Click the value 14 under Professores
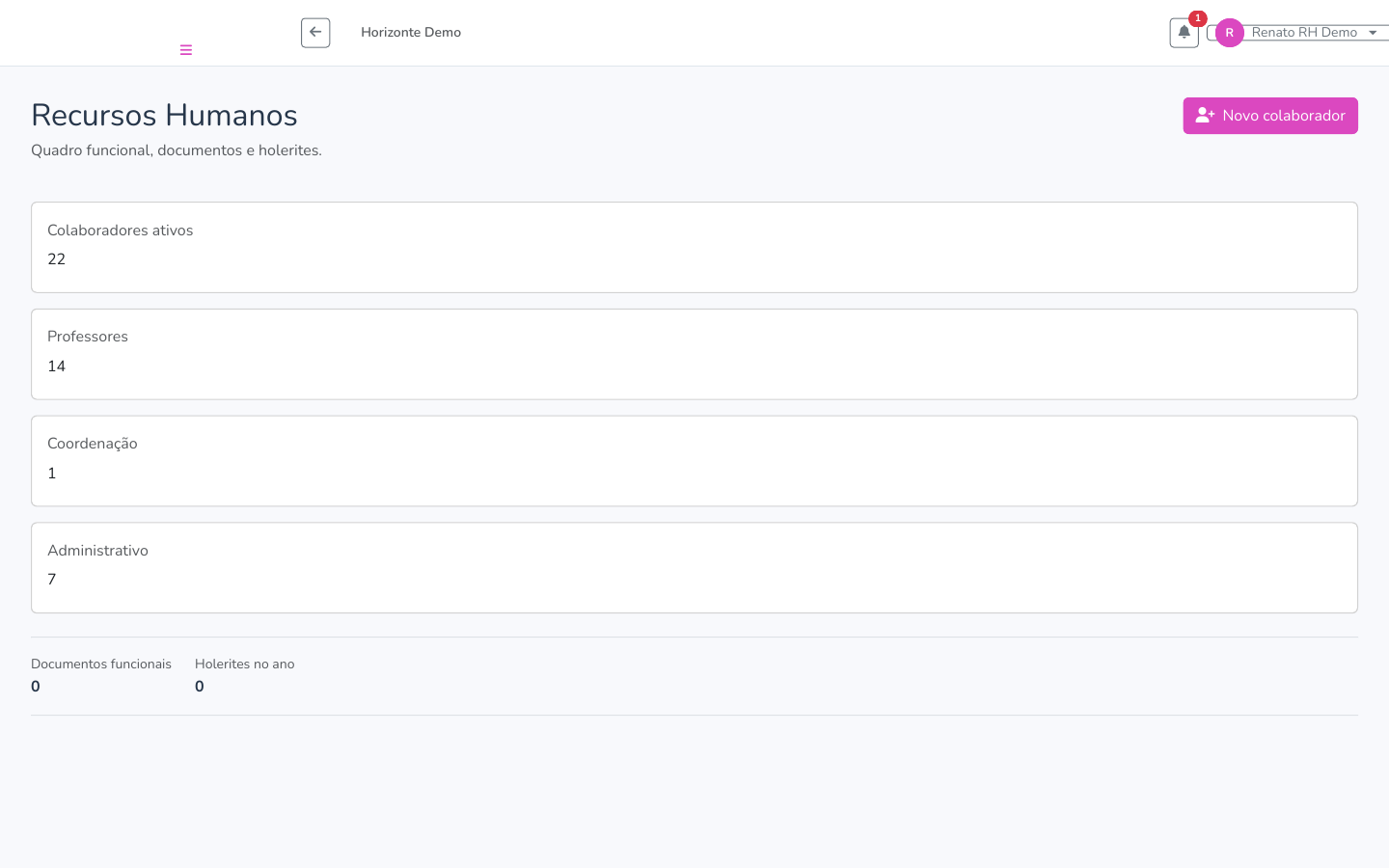This screenshot has height=868, width=1389. pos(57,366)
